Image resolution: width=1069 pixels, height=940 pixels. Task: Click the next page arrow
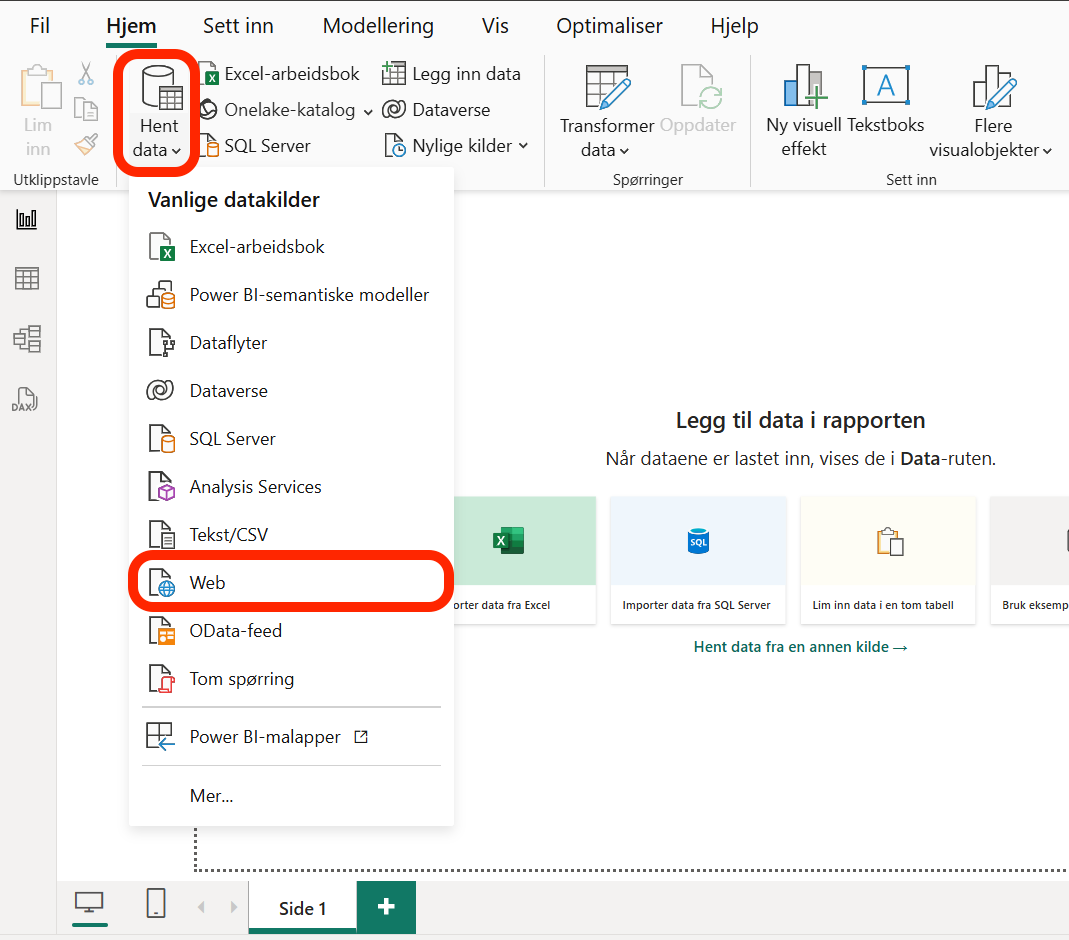(234, 907)
